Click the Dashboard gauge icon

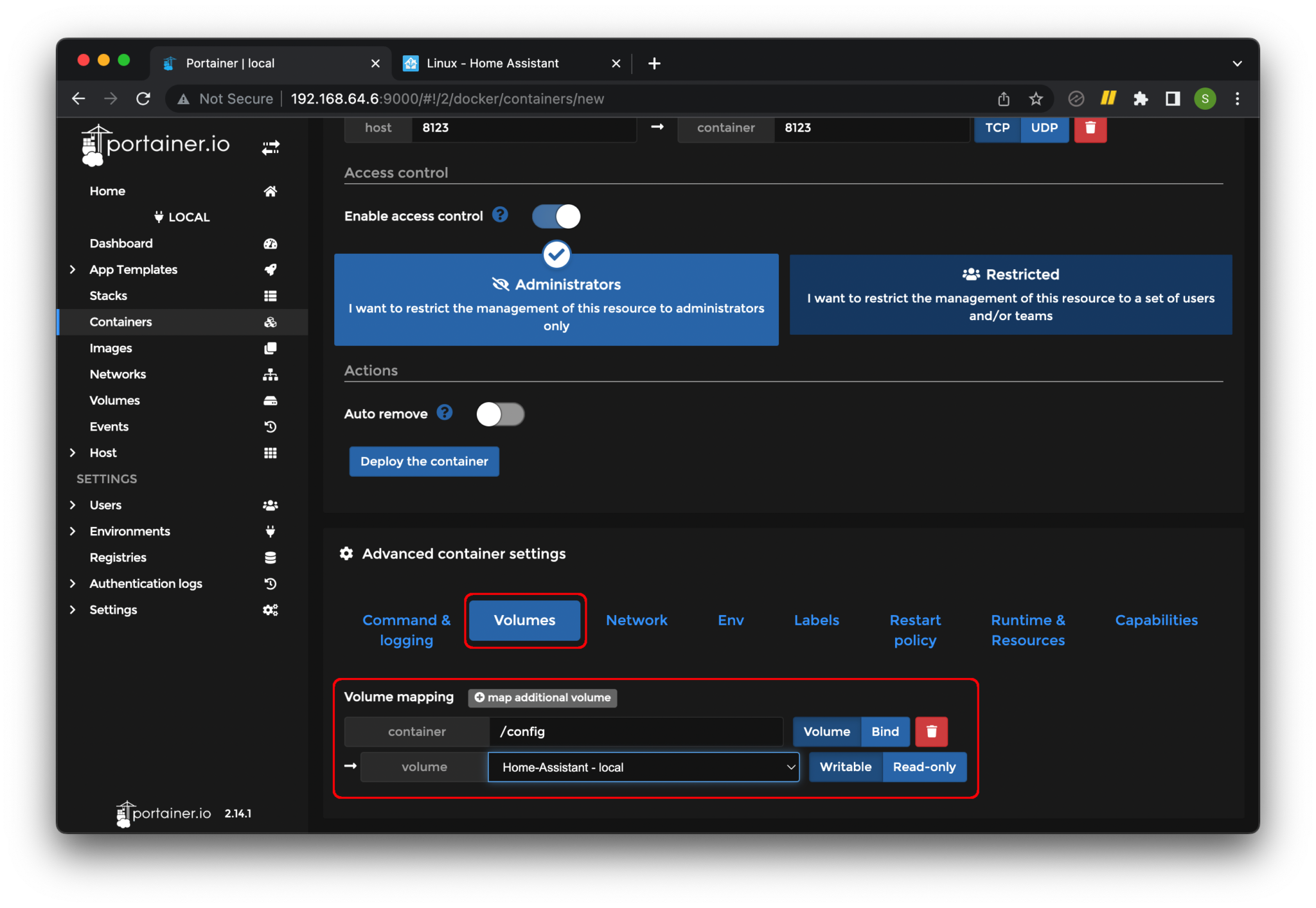270,244
